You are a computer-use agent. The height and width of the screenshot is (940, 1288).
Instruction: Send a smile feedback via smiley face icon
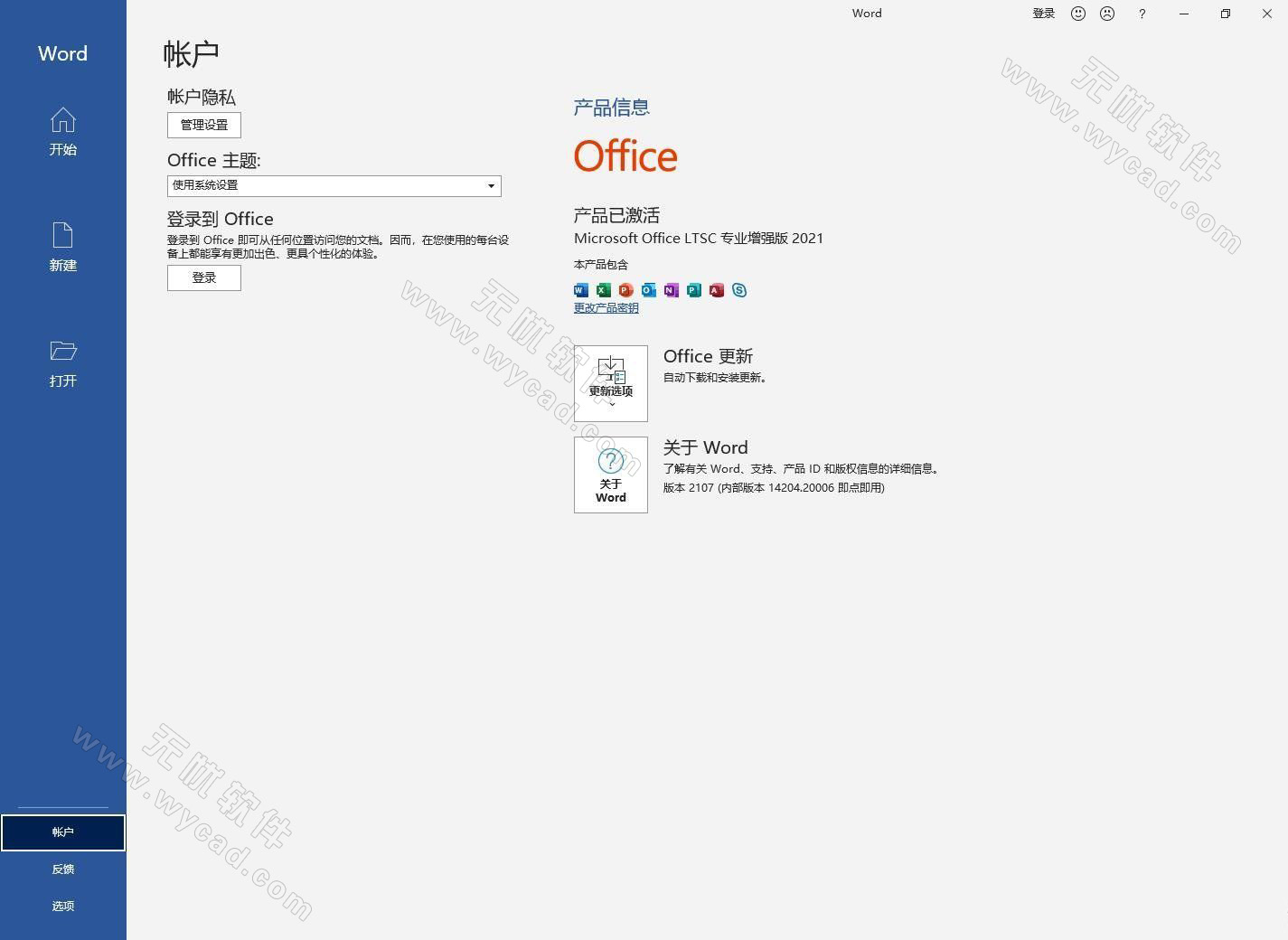coord(1078,14)
